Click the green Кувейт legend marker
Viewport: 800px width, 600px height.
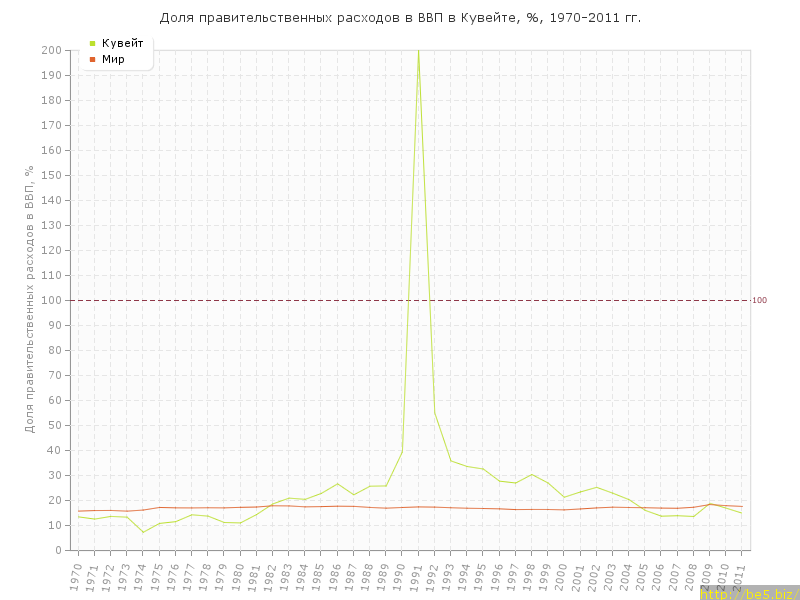(x=92, y=43)
